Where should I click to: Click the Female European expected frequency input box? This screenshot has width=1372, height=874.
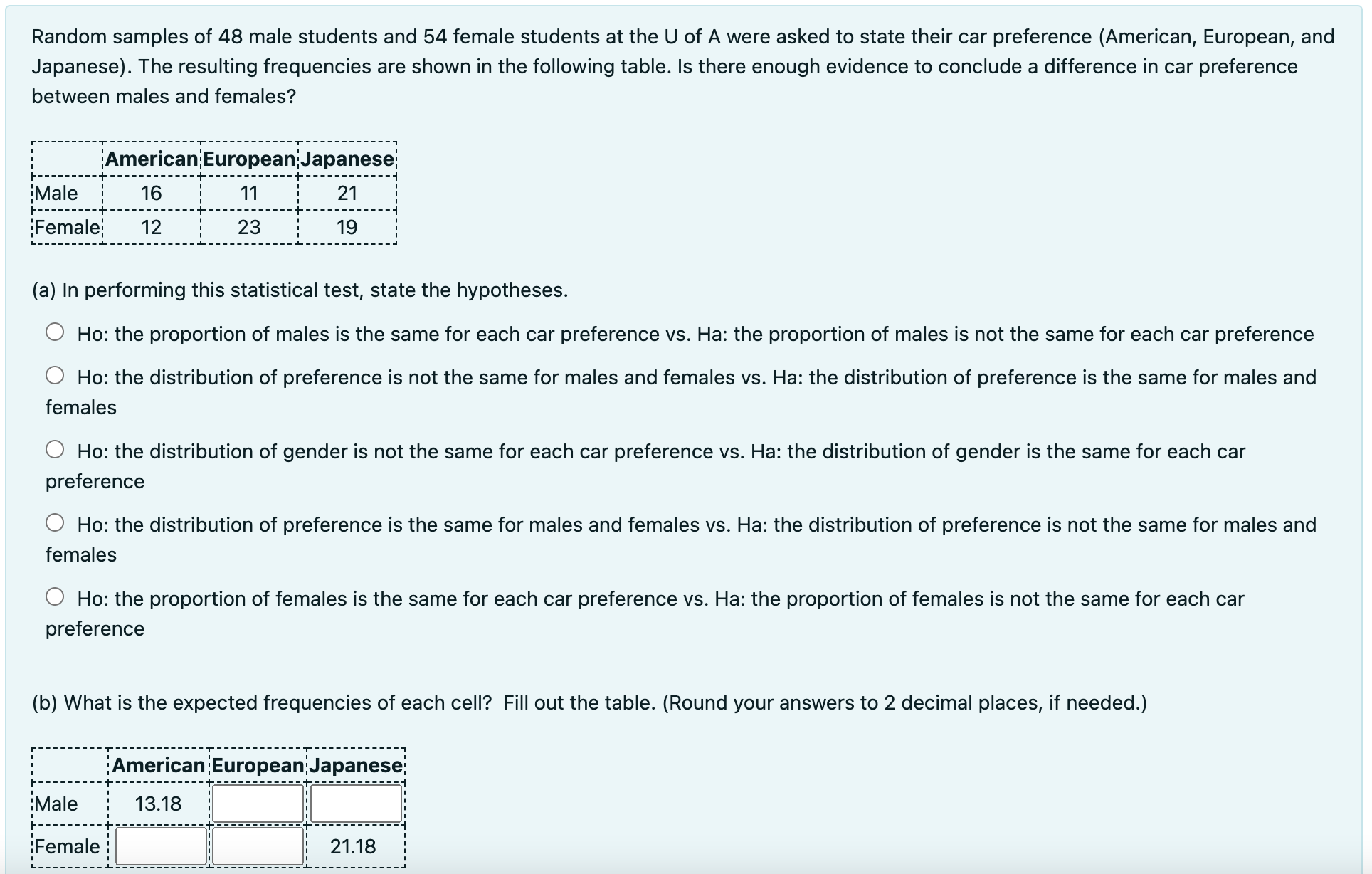click(x=257, y=847)
